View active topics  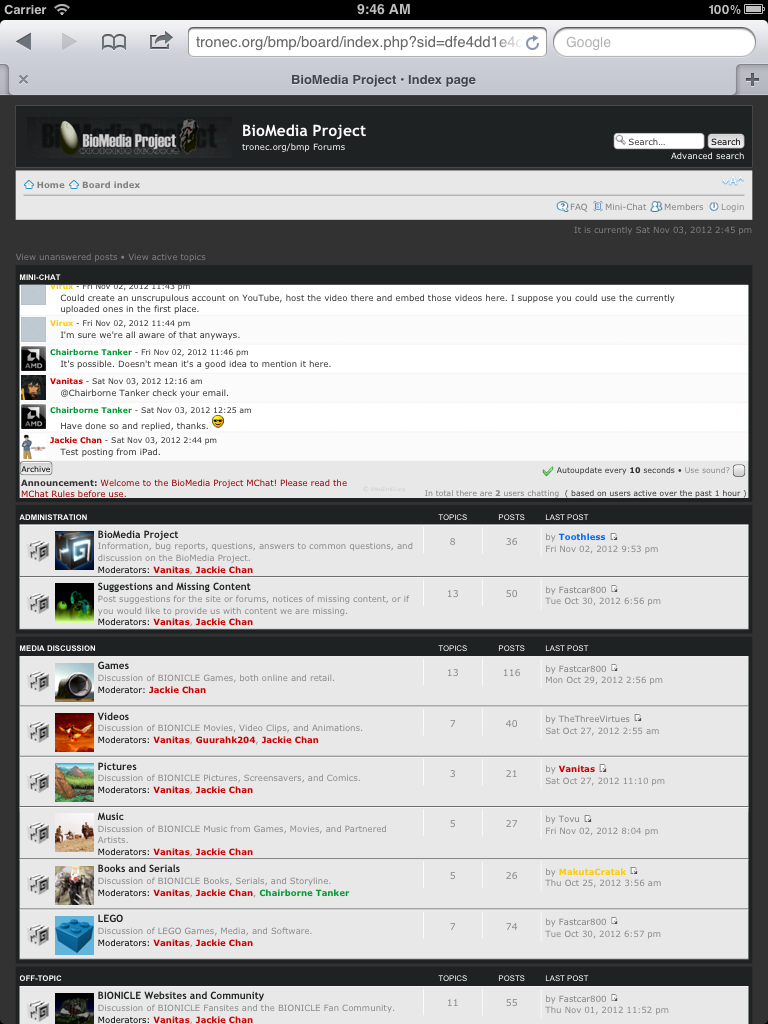167,257
